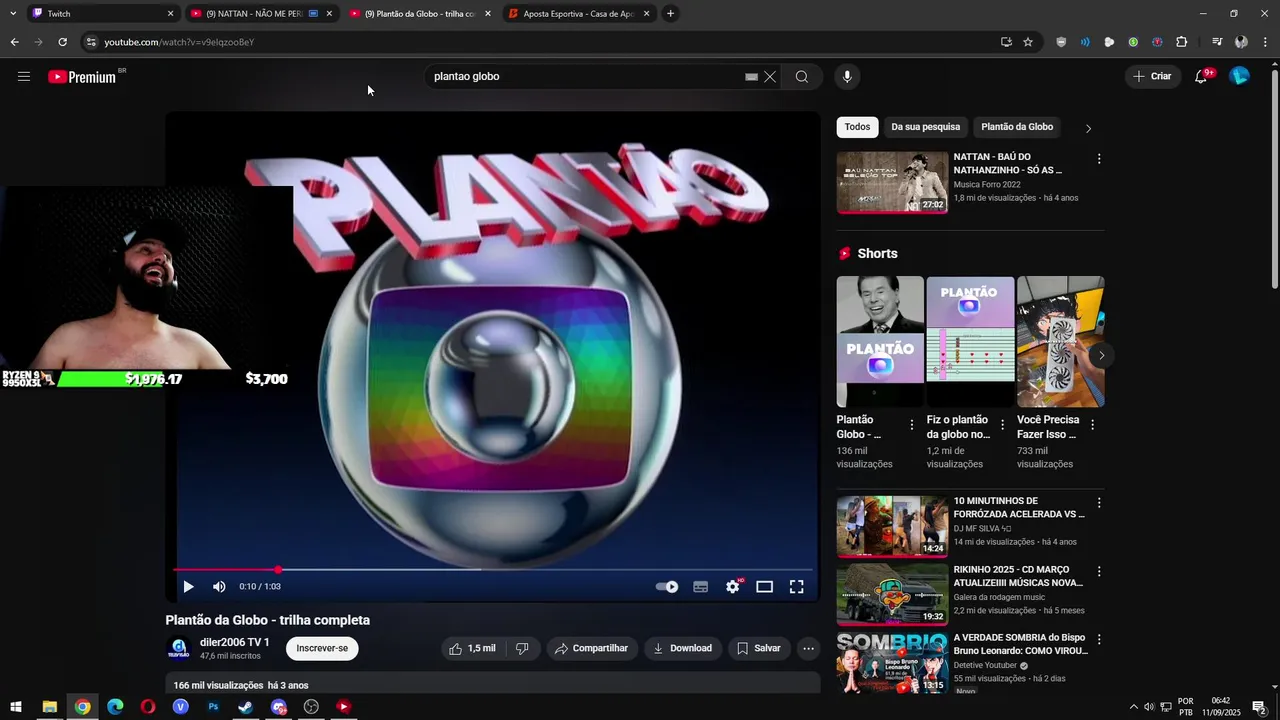Screen dimensions: 1280x720
Task: Start voice search with the microphone
Action: [x=848, y=77]
